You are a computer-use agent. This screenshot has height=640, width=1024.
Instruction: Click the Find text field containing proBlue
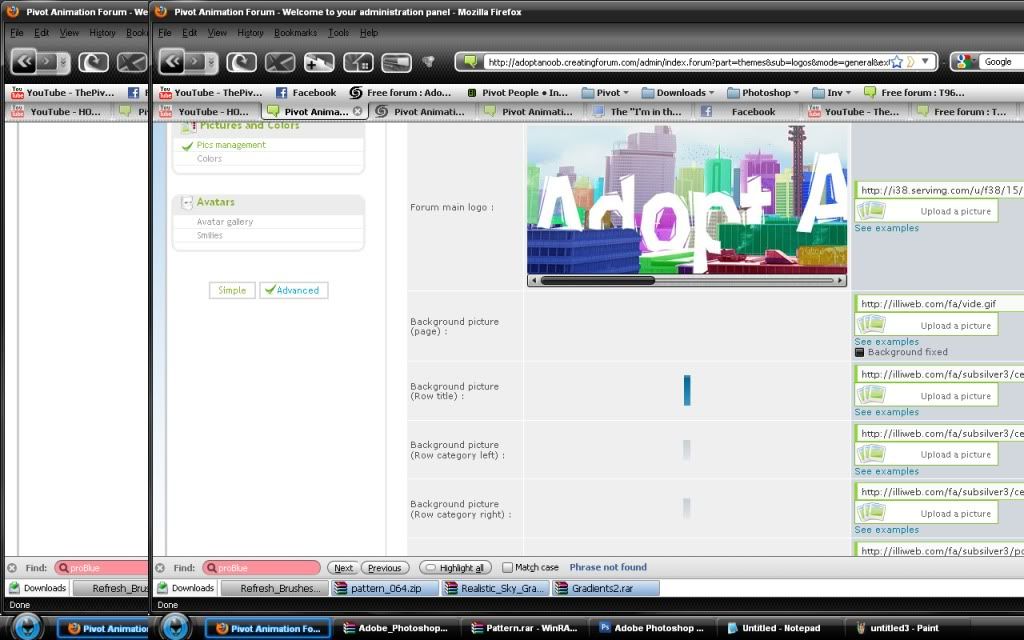point(261,568)
